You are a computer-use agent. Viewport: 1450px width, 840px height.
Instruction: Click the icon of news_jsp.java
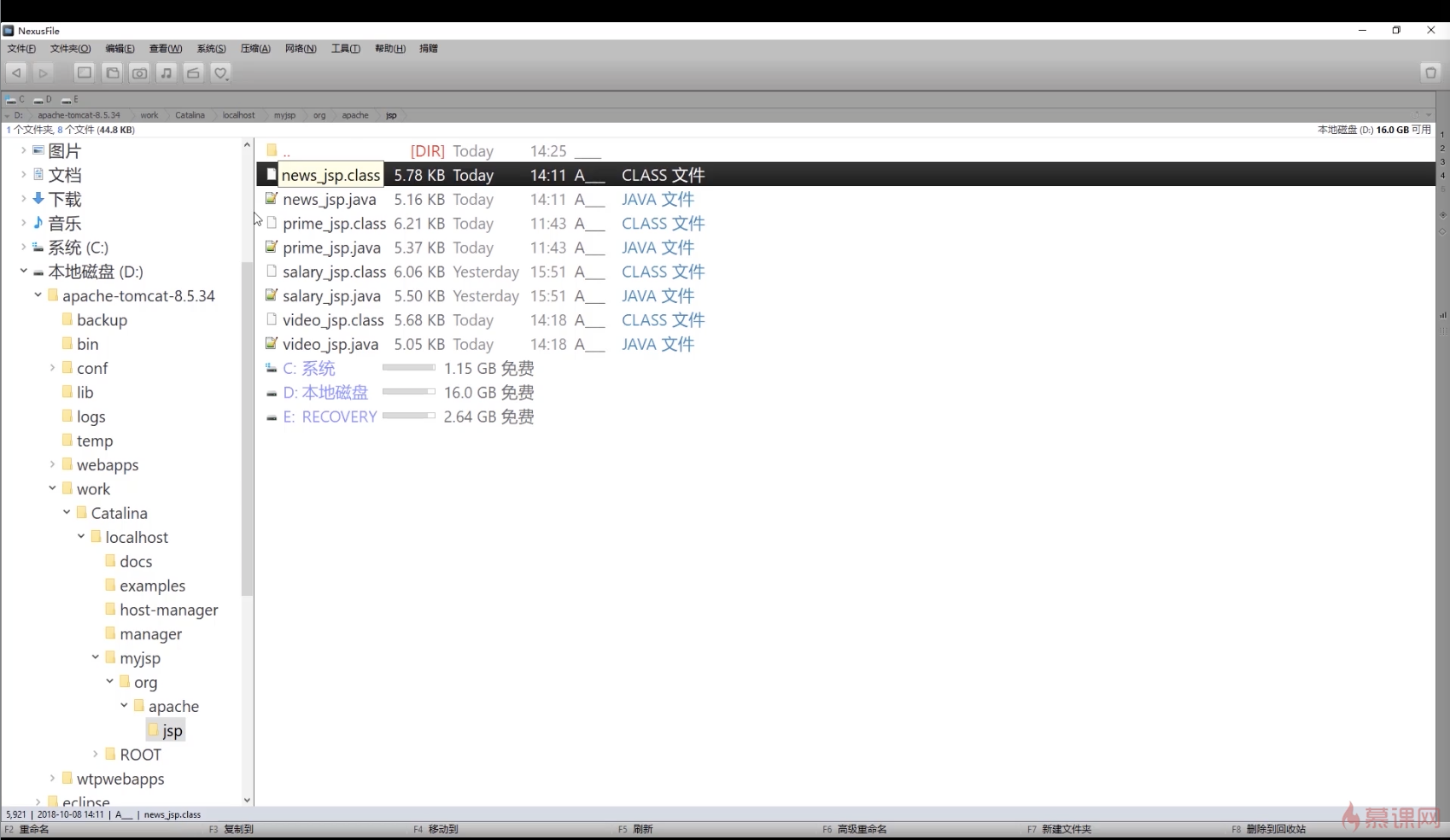click(272, 199)
